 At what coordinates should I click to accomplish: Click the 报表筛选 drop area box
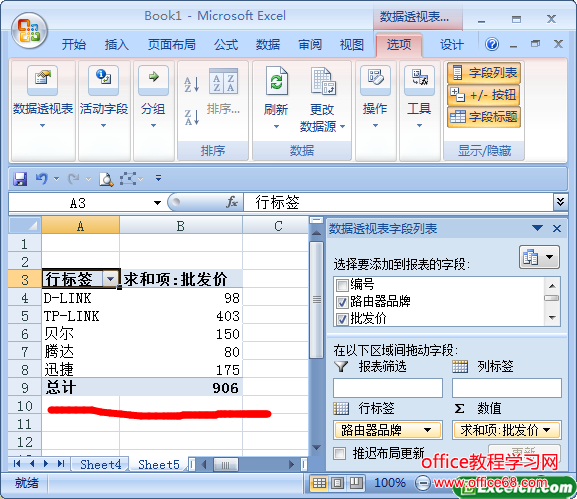[388, 388]
